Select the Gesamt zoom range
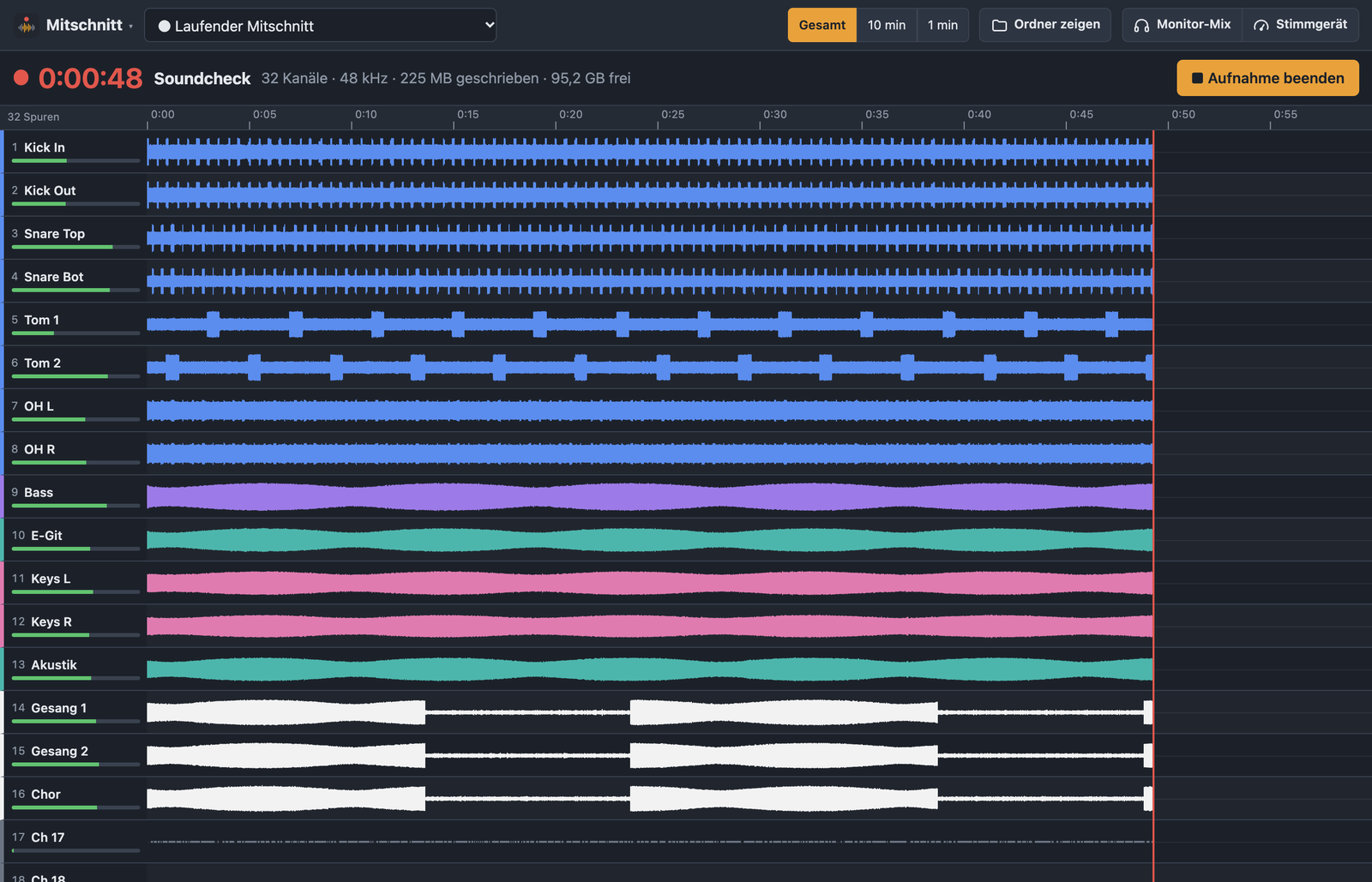Image resolution: width=1372 pixels, height=882 pixels. click(821, 25)
